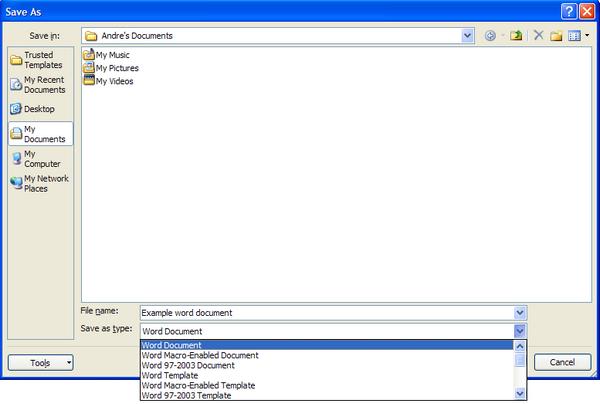Click the type list scrollbar thumb
Screen dimensions: 600x404
click(x=520, y=360)
